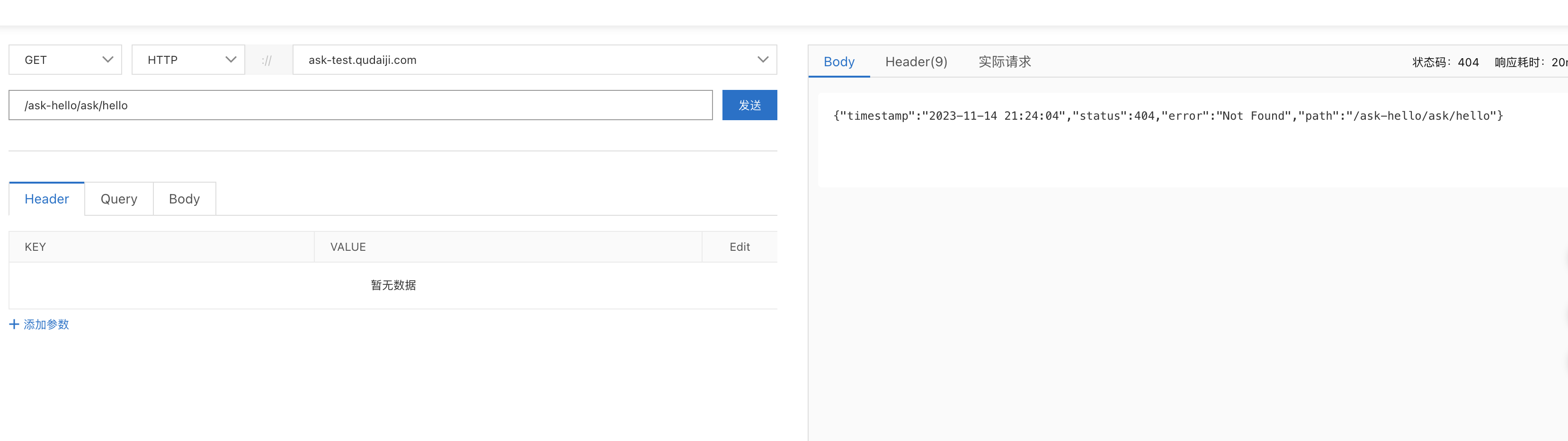Show the response Body tab
1568x441 pixels.
pos(839,62)
